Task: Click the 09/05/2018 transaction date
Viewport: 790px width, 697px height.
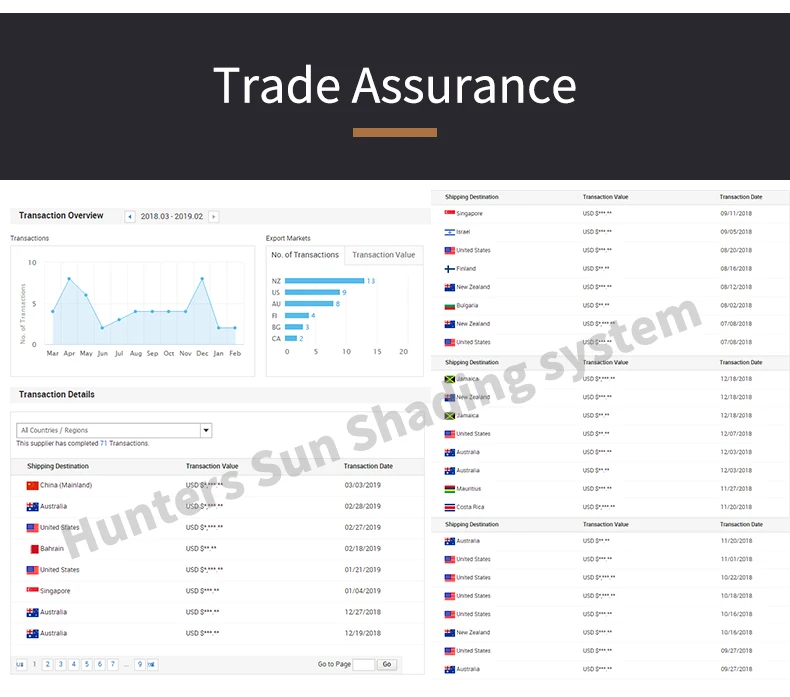Action: pyautogui.click(x=736, y=232)
